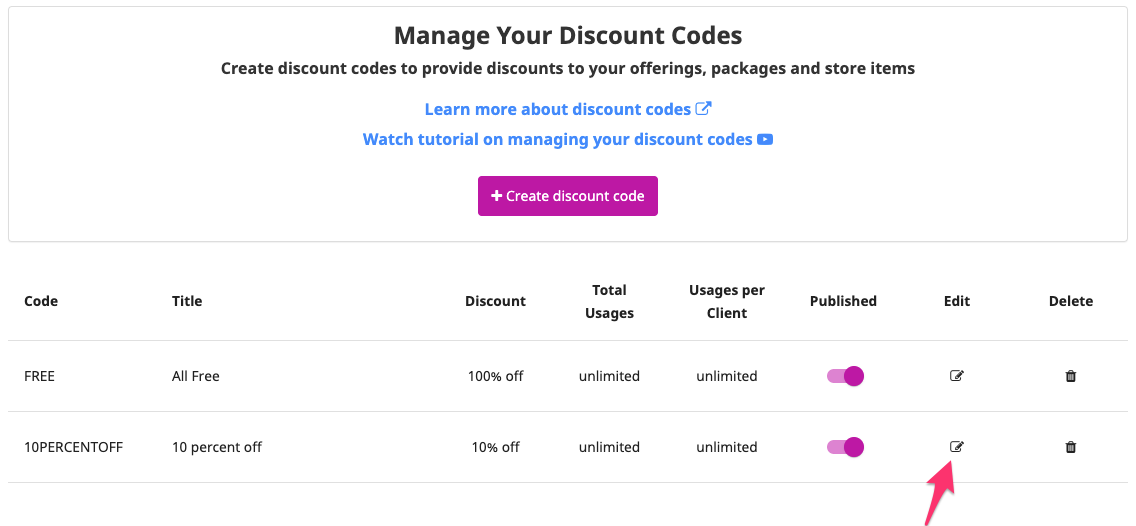This screenshot has height=526, width=1136.
Task: Click the external link icon beside Learn more
Action: [x=703, y=109]
